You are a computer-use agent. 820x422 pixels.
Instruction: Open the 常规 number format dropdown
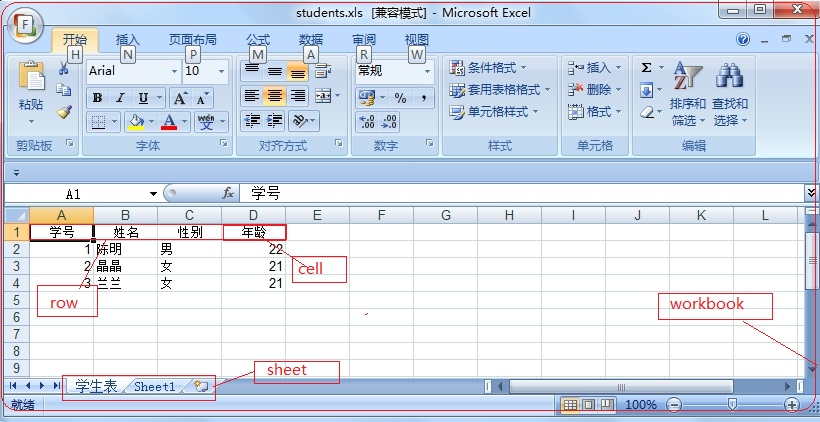pos(427,71)
